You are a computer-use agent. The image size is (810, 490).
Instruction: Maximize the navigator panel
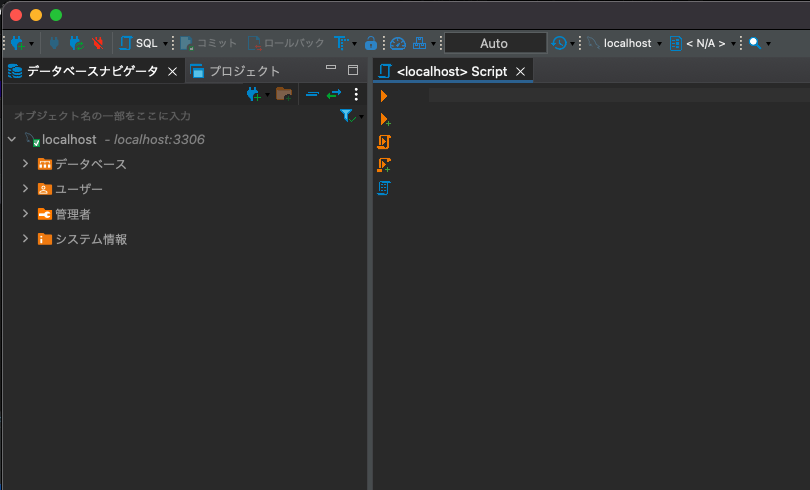point(353,70)
